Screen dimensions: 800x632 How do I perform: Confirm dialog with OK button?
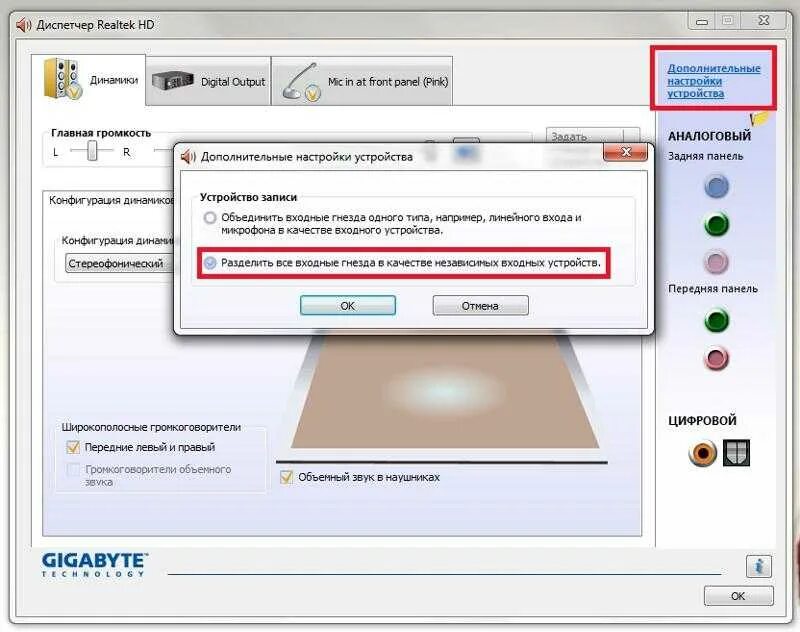click(x=347, y=306)
